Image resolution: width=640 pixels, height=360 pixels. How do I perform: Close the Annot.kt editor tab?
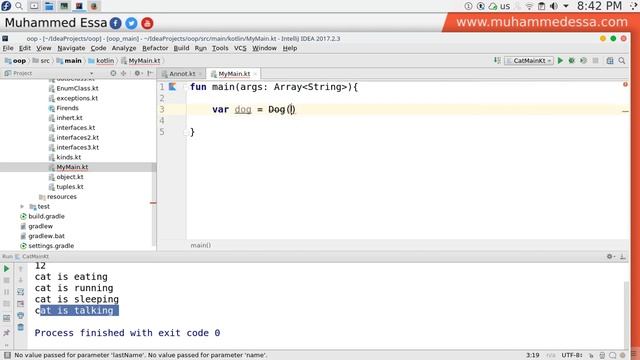click(200, 74)
